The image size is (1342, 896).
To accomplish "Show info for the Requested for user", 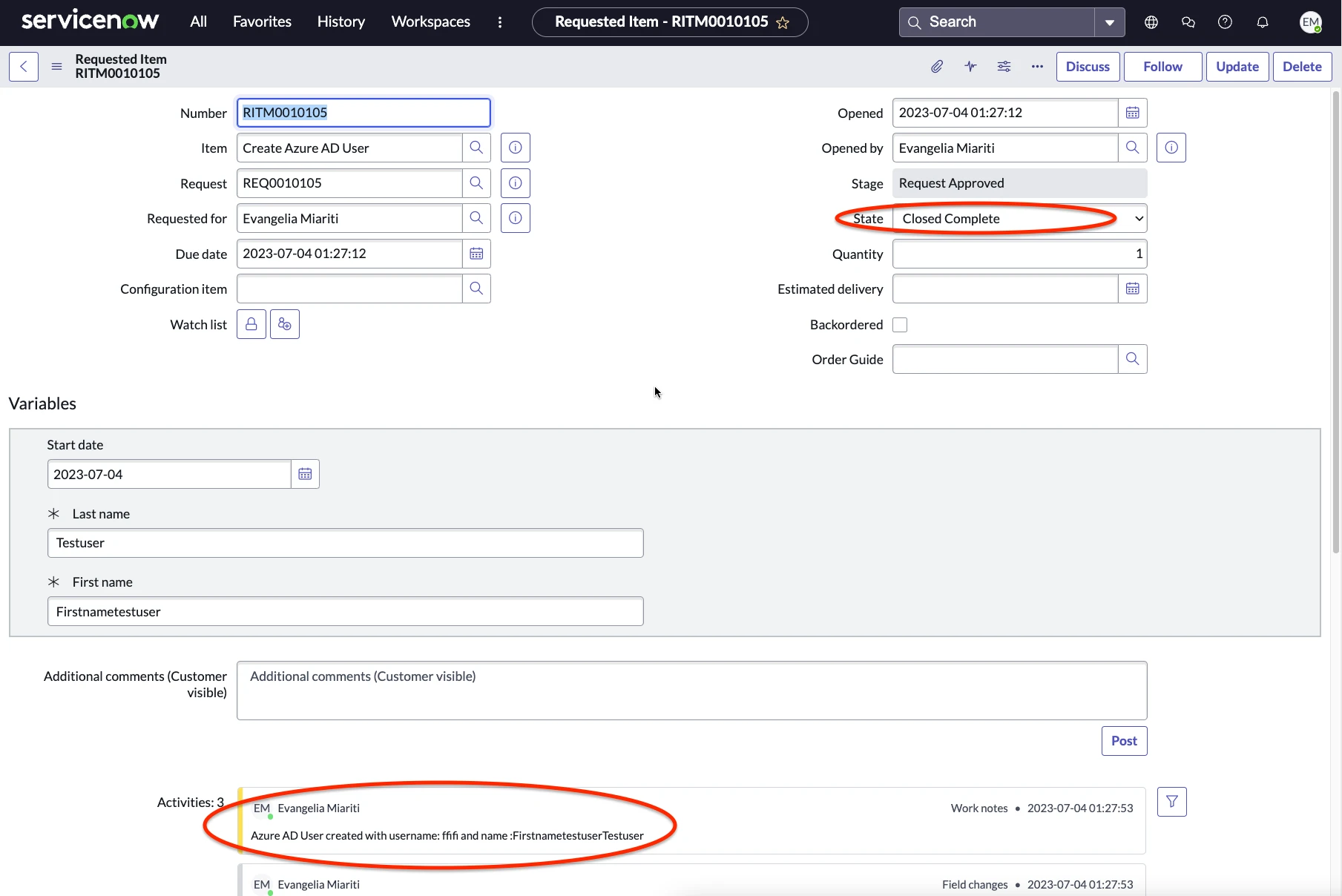I will pyautogui.click(x=515, y=218).
